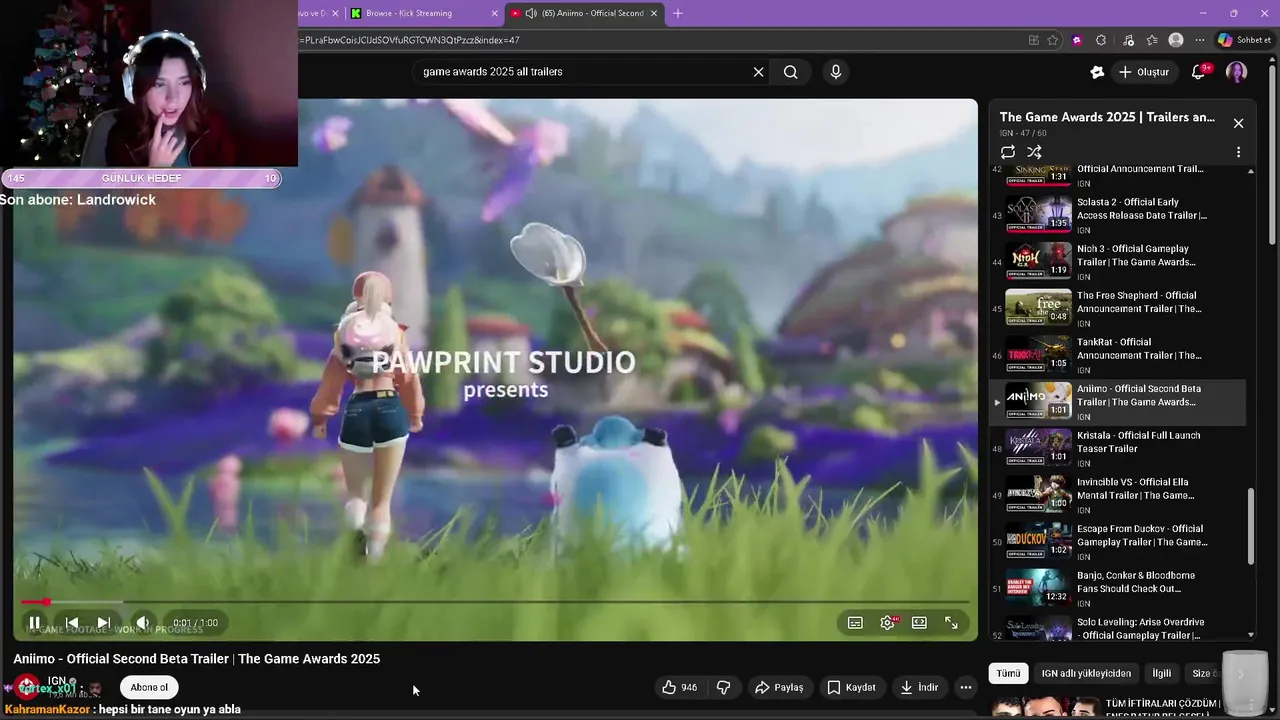Open IGN channel name under video
The image size is (1280, 720).
click(57, 681)
